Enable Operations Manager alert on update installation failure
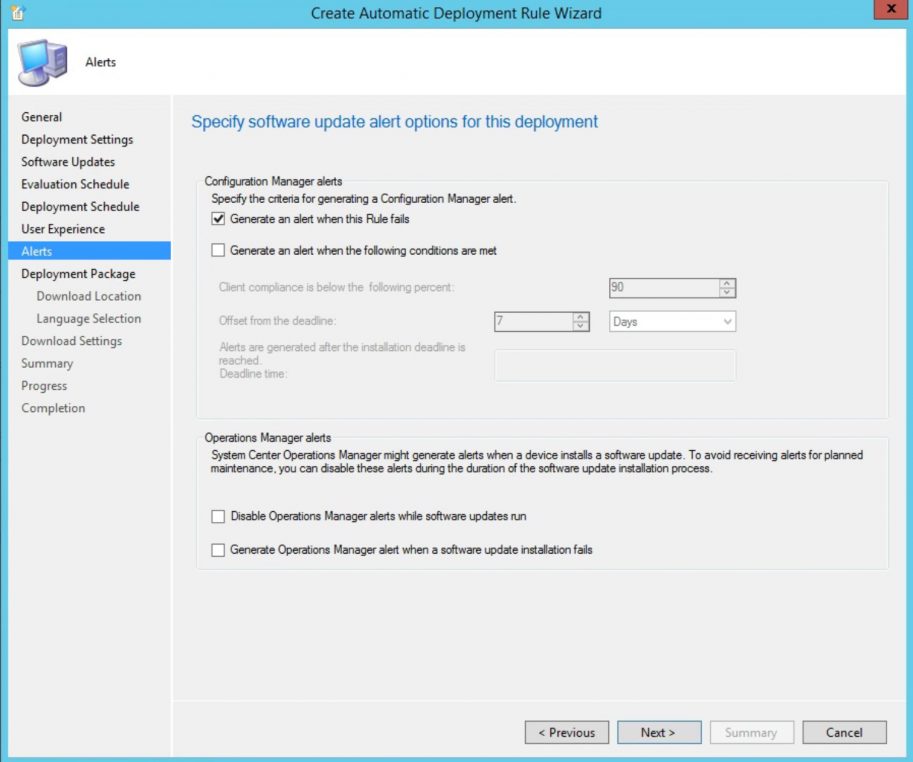Viewport: 913px width, 762px height. tap(218, 548)
